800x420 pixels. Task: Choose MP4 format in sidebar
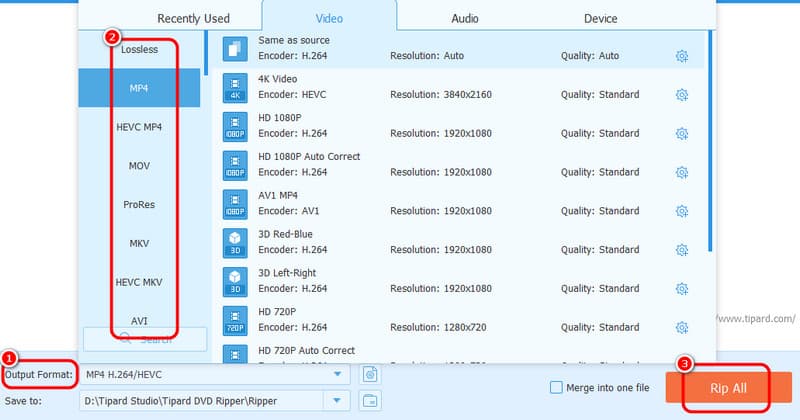pyautogui.click(x=139, y=88)
